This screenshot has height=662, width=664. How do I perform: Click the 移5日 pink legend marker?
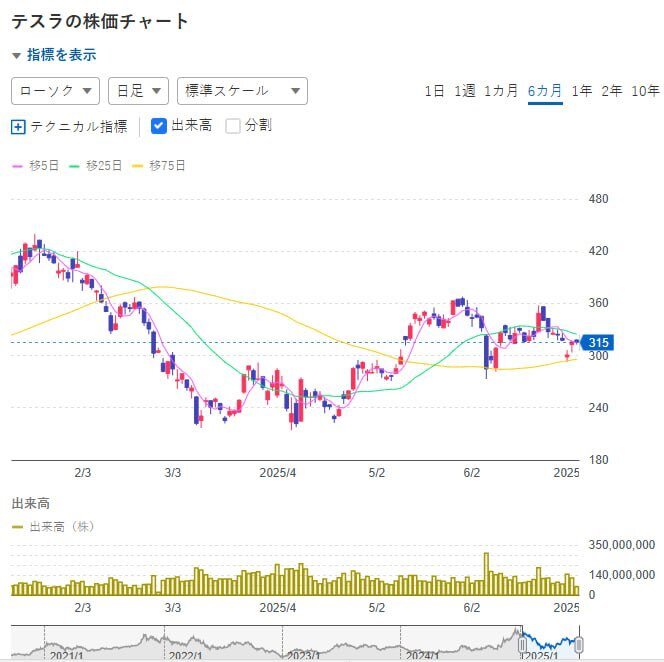(x=17, y=166)
